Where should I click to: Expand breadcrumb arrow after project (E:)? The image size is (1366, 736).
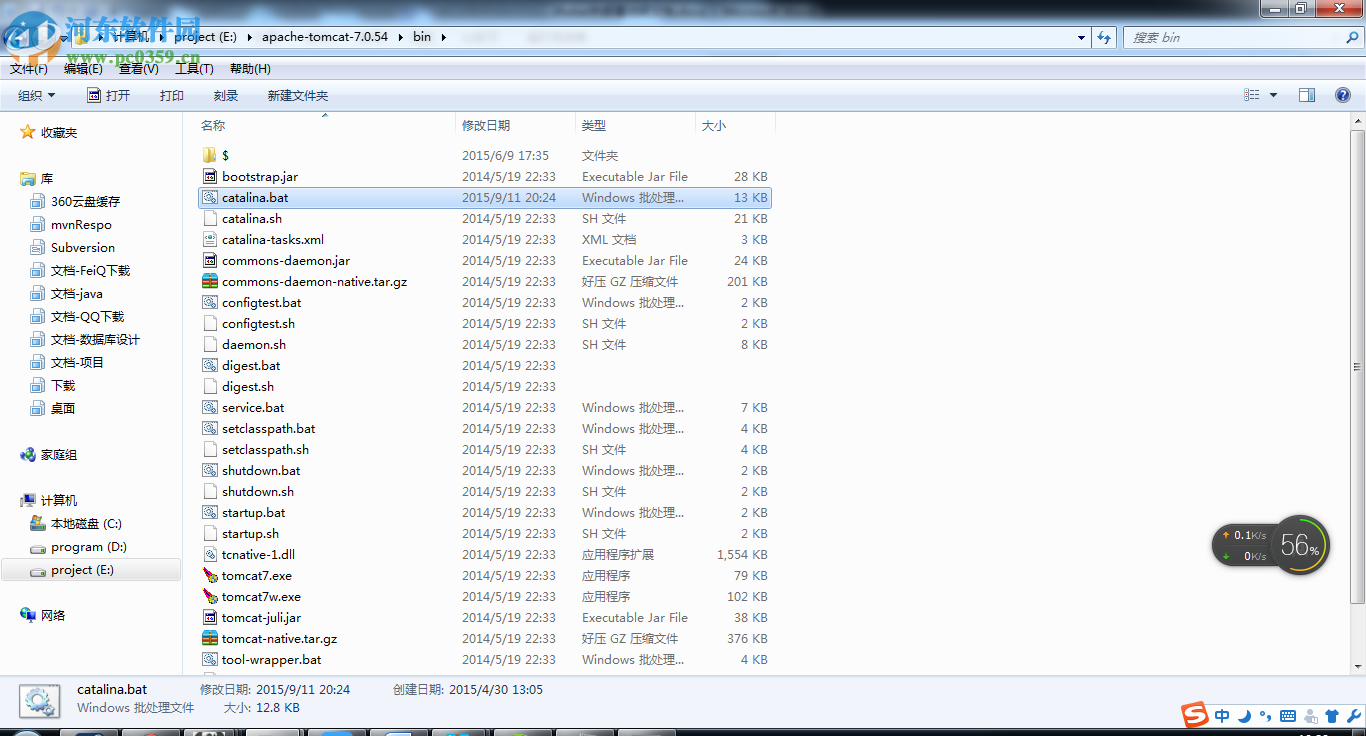(x=250, y=36)
